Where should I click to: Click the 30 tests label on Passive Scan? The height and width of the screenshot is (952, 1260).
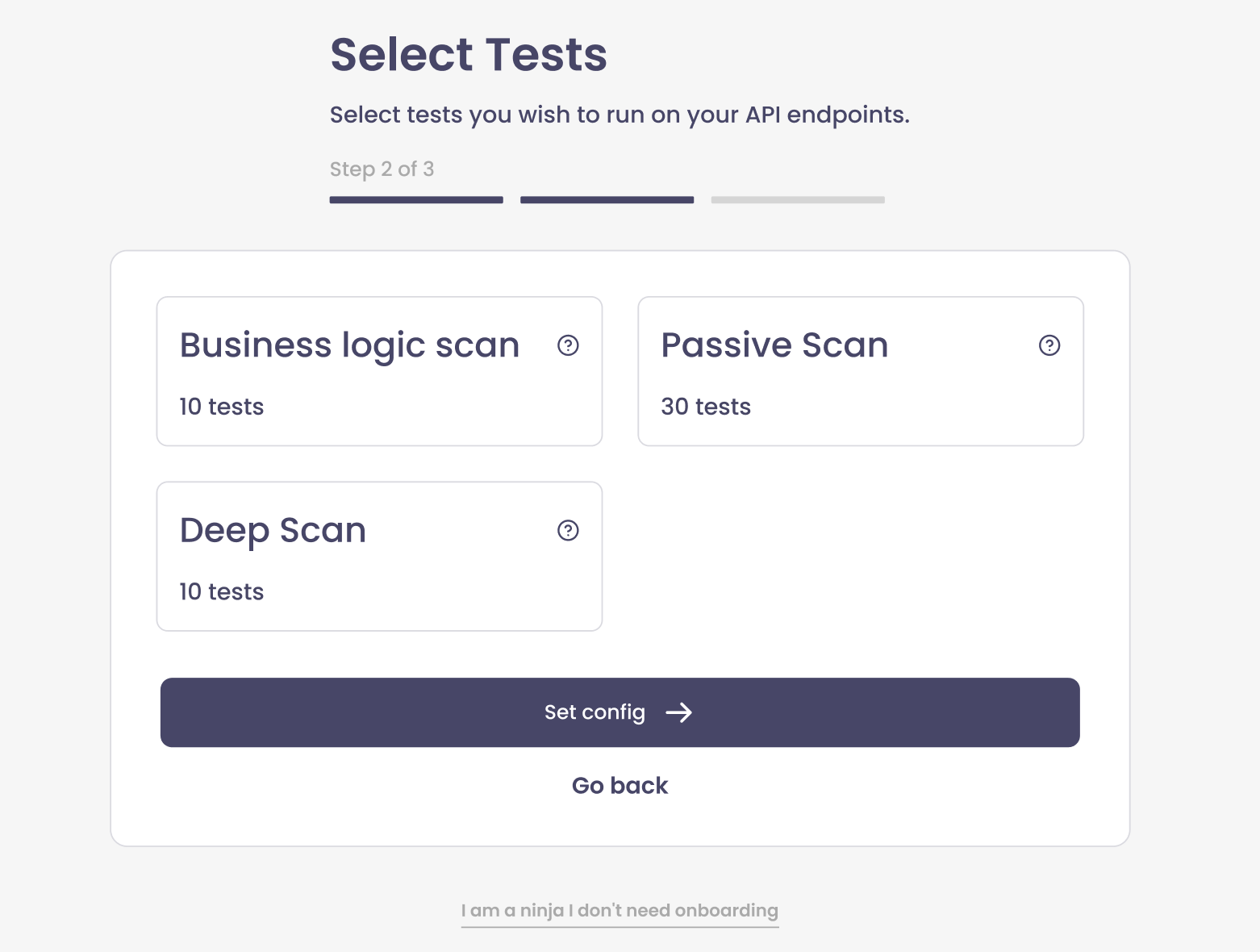coord(706,407)
